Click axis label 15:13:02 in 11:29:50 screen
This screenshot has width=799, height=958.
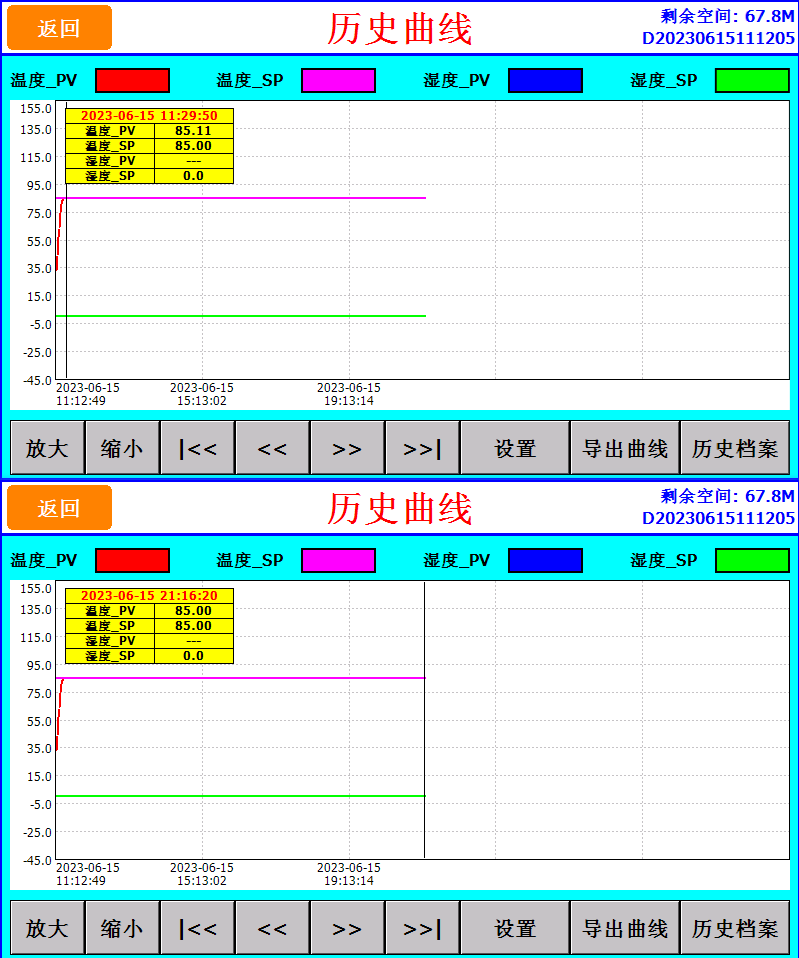point(202,401)
